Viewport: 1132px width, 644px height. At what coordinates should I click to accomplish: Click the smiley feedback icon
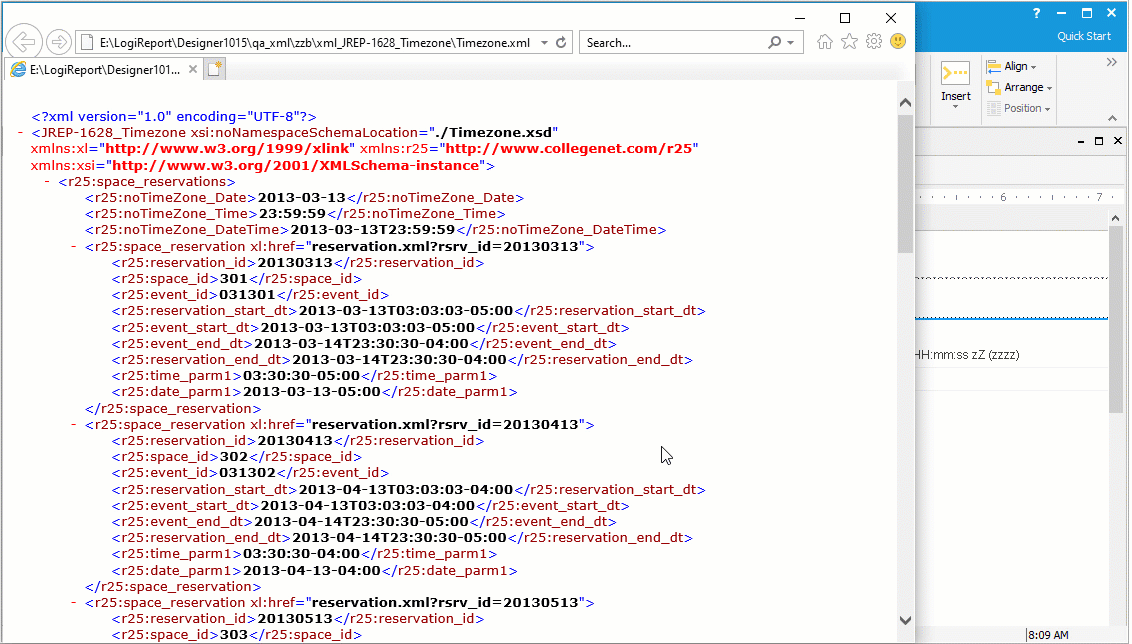pos(897,42)
